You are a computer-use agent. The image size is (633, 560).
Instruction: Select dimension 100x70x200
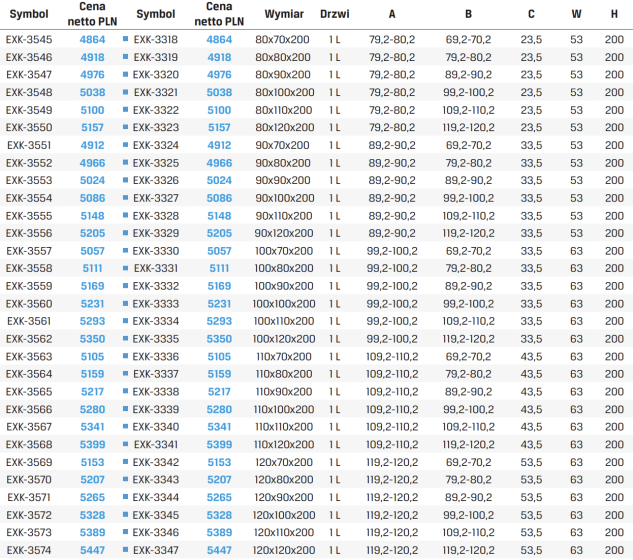coord(284,251)
